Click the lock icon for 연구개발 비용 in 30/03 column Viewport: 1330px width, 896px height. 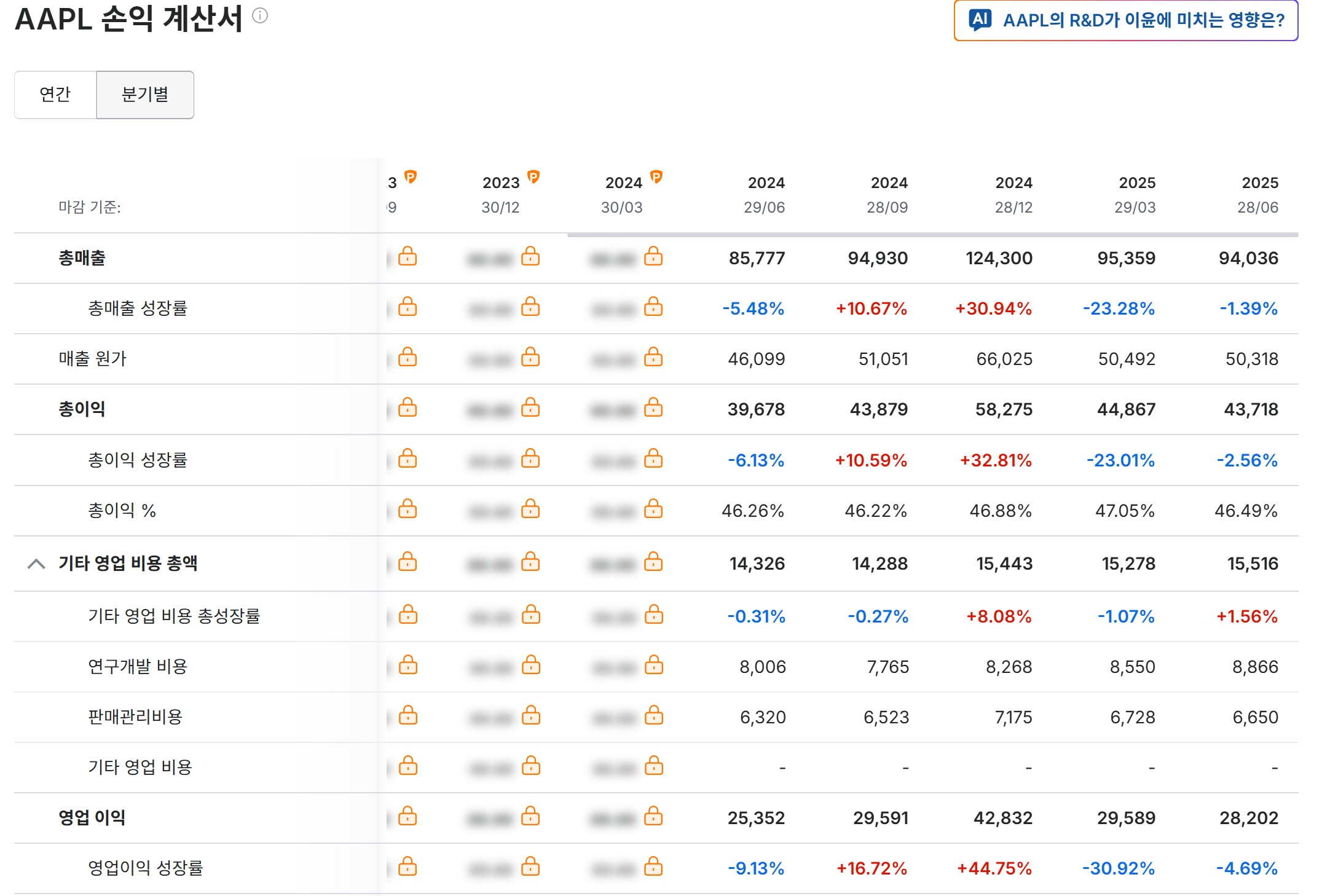(x=654, y=664)
